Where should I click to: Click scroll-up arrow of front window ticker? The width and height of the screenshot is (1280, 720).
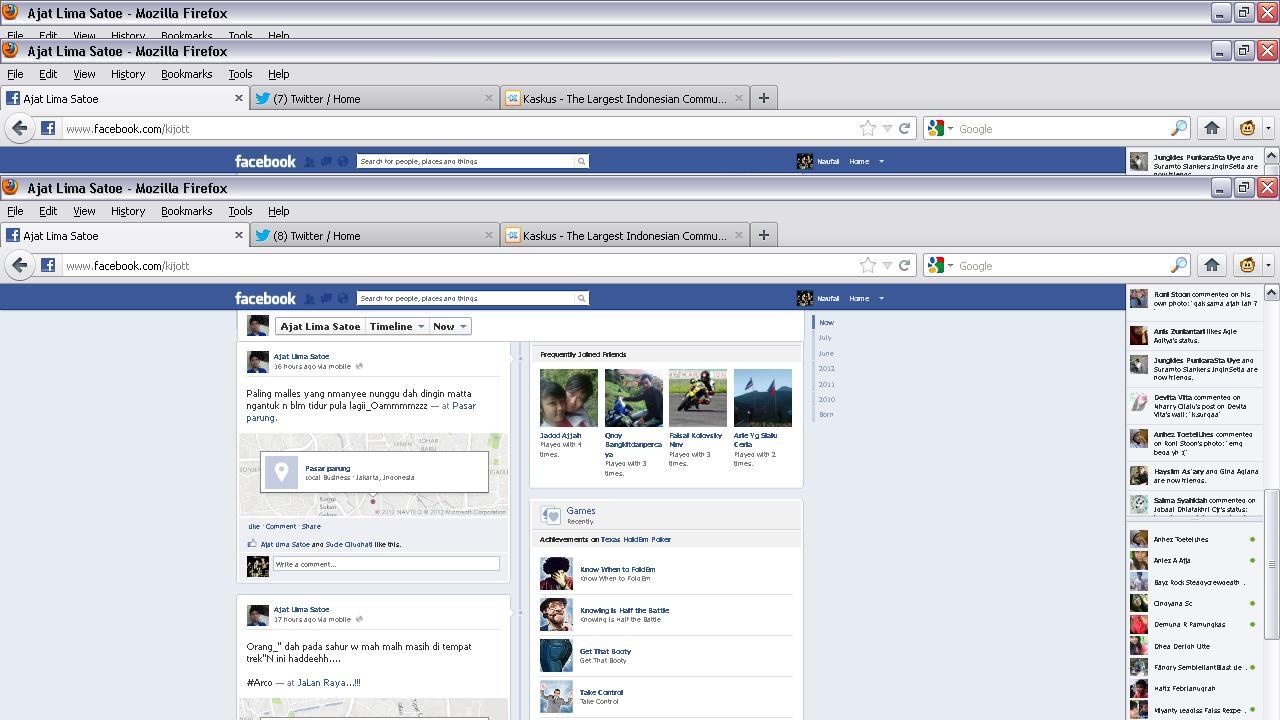tap(1271, 292)
